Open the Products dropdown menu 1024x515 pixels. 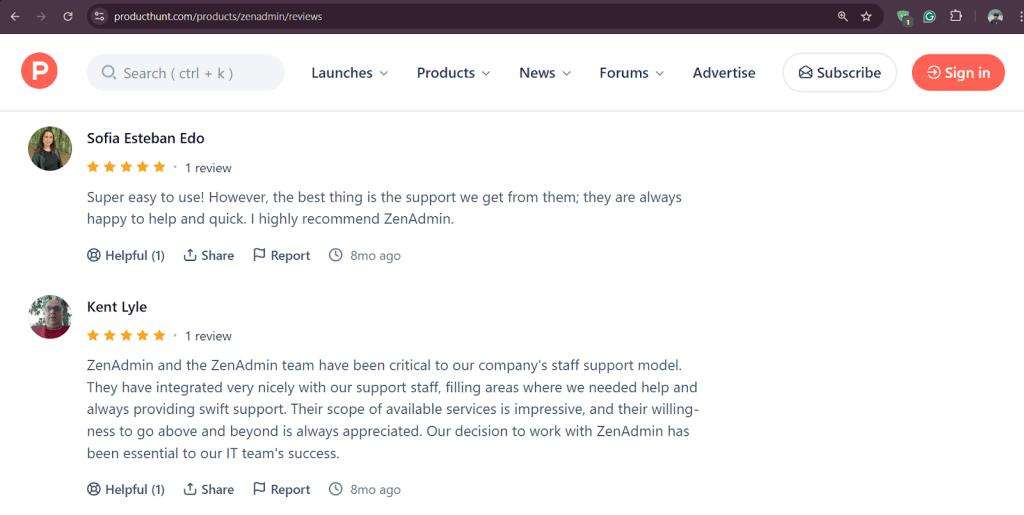(453, 73)
